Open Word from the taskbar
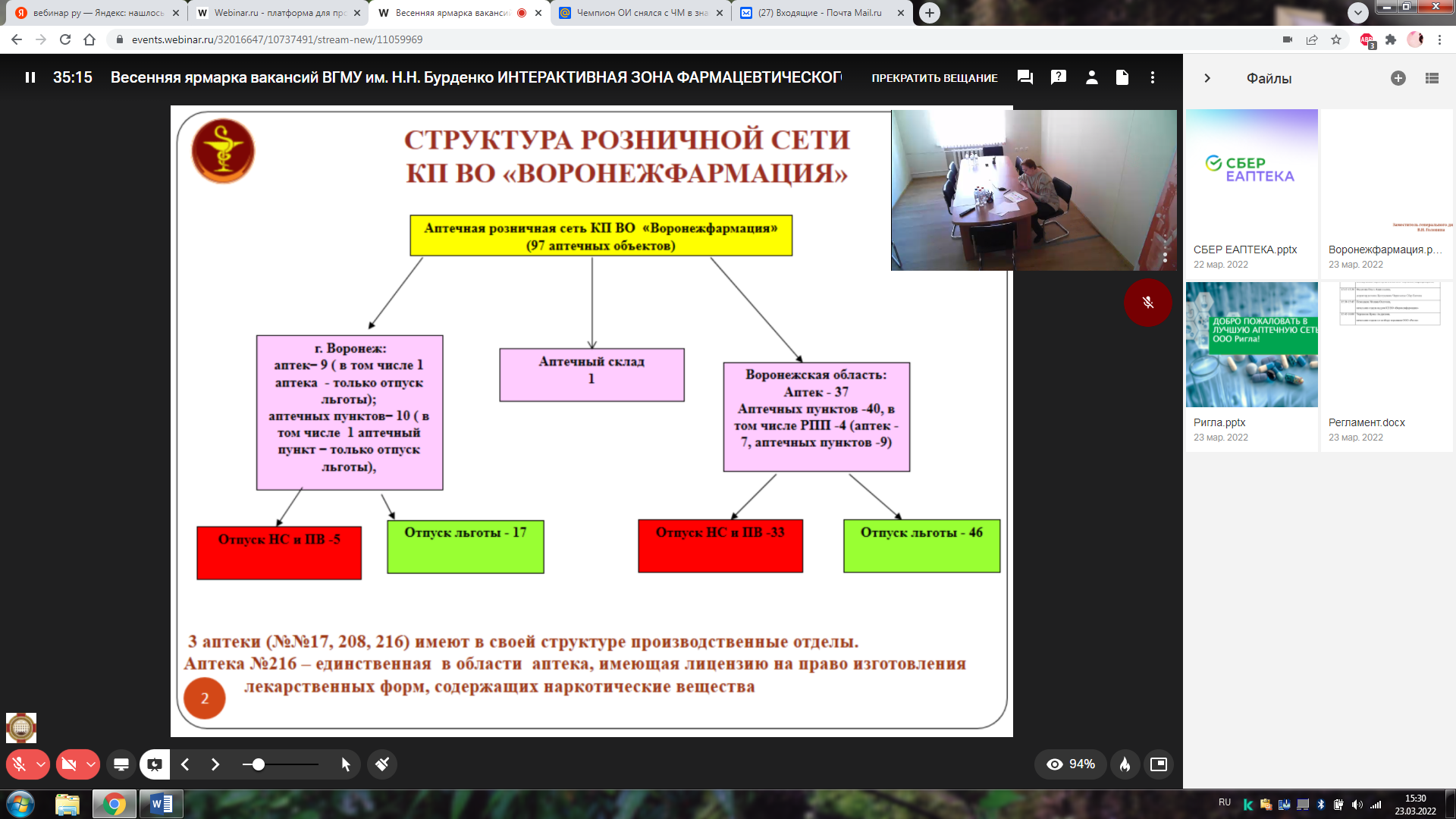Viewport: 1456px width, 819px height. pyautogui.click(x=162, y=804)
